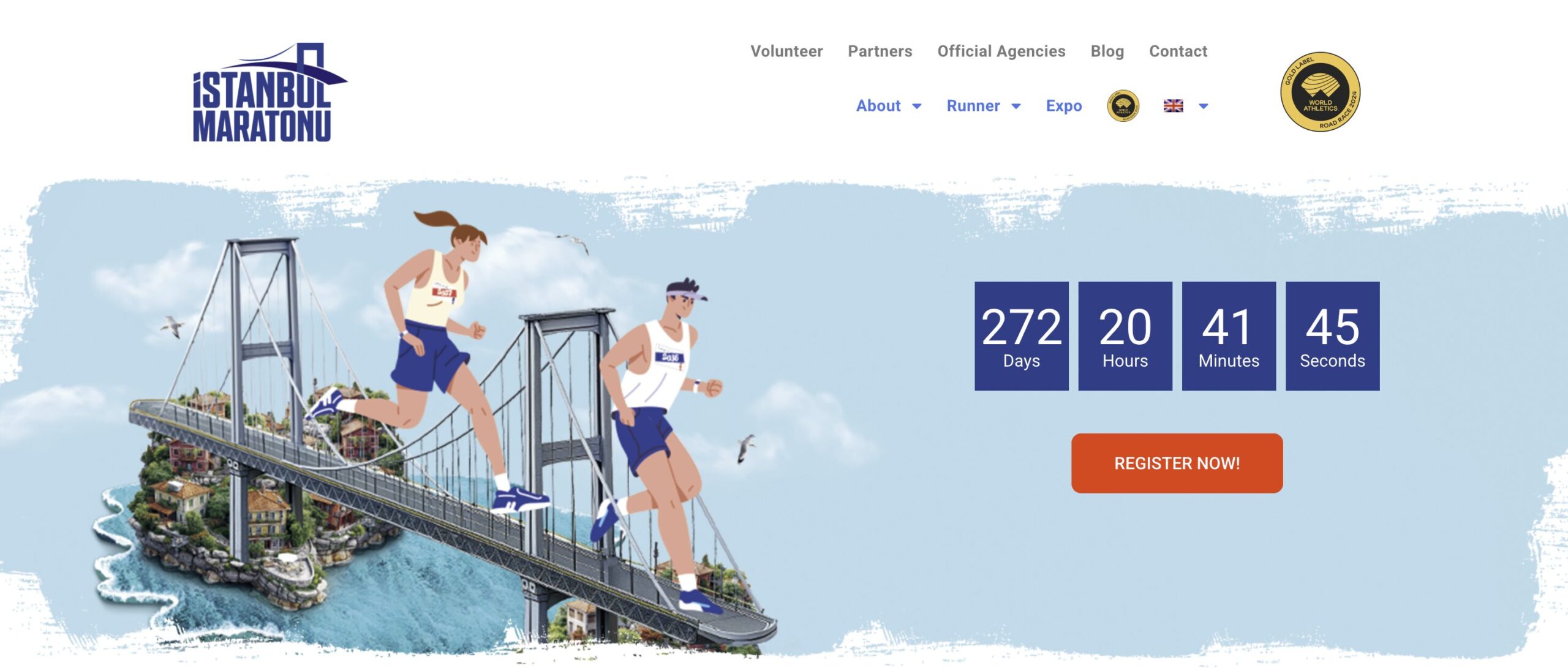Click the 45 Seconds countdown box
The height and width of the screenshot is (668, 1568).
pos(1332,336)
